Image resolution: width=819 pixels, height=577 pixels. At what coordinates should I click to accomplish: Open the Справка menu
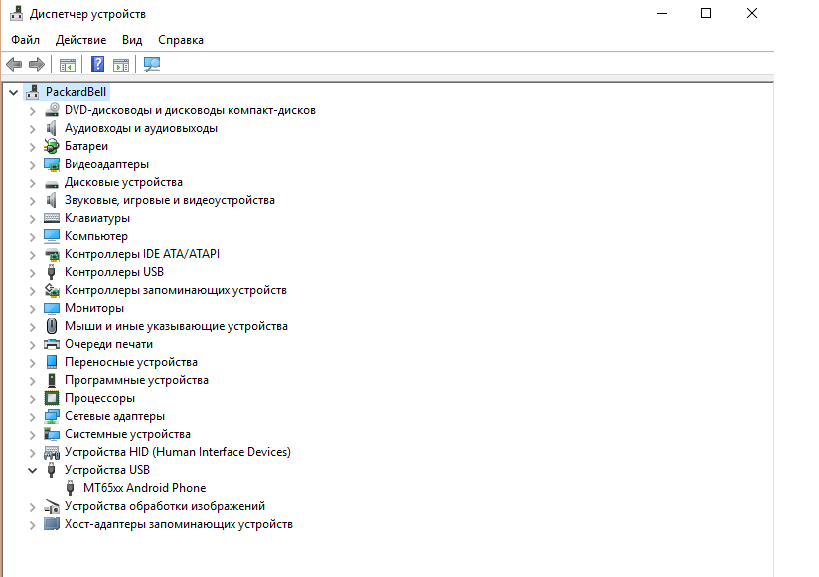pos(181,40)
